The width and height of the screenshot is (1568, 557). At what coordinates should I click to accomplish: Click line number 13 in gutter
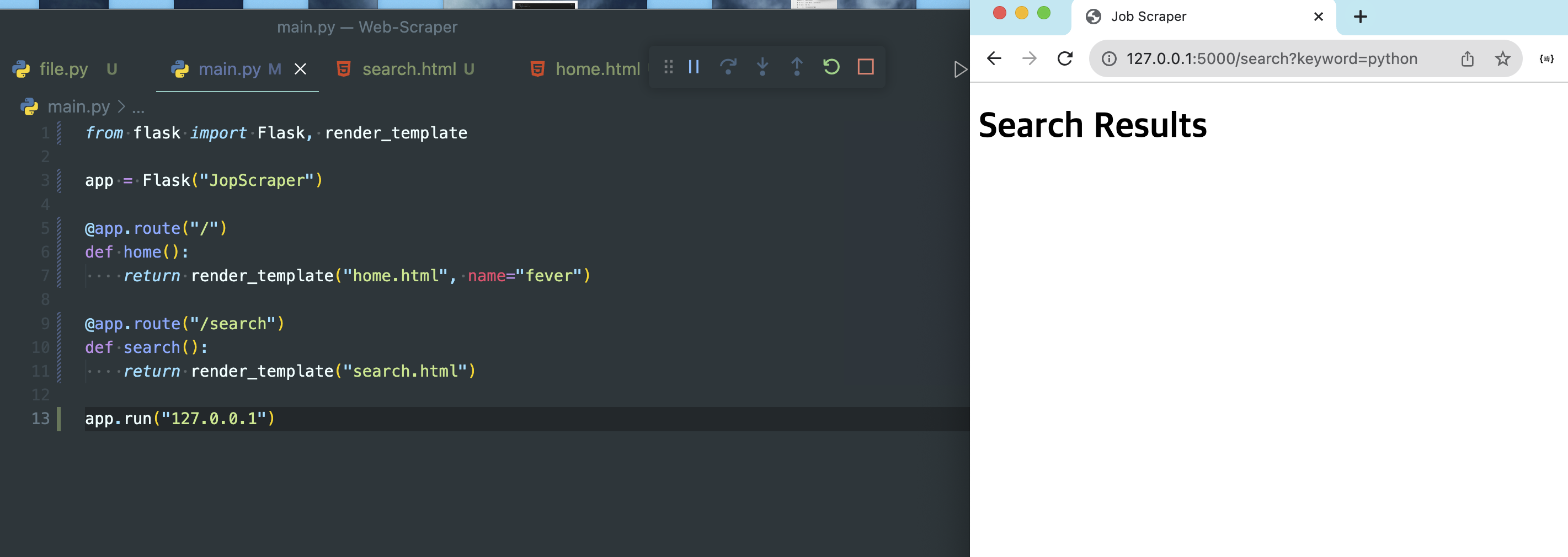40,418
